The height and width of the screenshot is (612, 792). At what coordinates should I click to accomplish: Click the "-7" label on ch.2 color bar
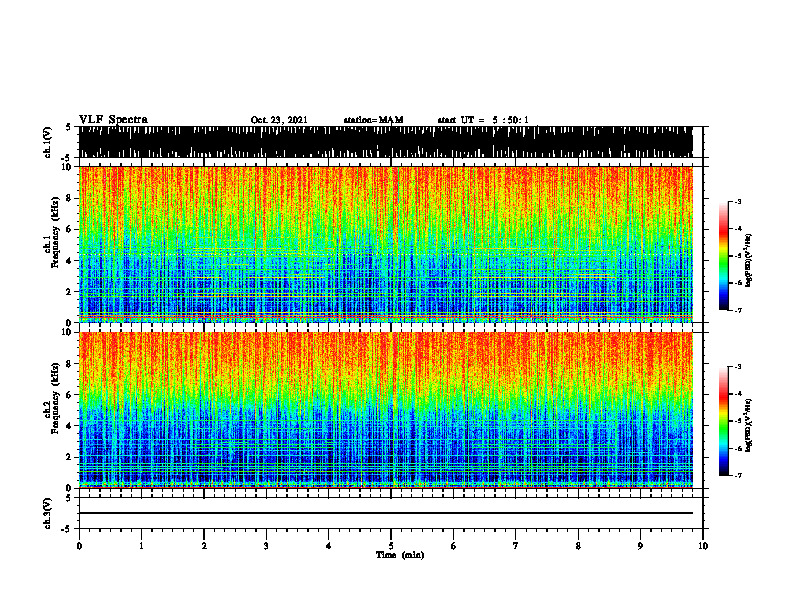(738, 475)
